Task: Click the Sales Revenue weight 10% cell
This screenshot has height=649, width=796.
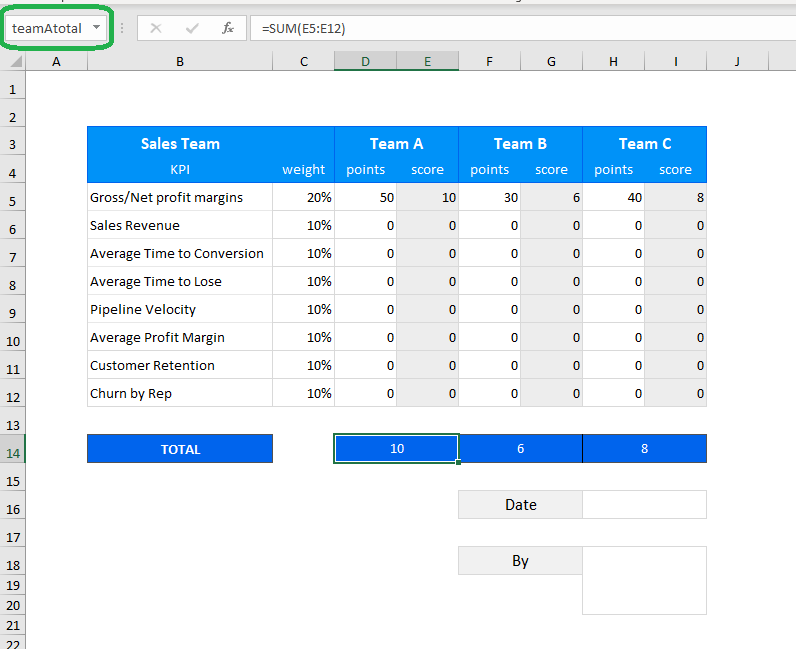Action: tap(304, 225)
